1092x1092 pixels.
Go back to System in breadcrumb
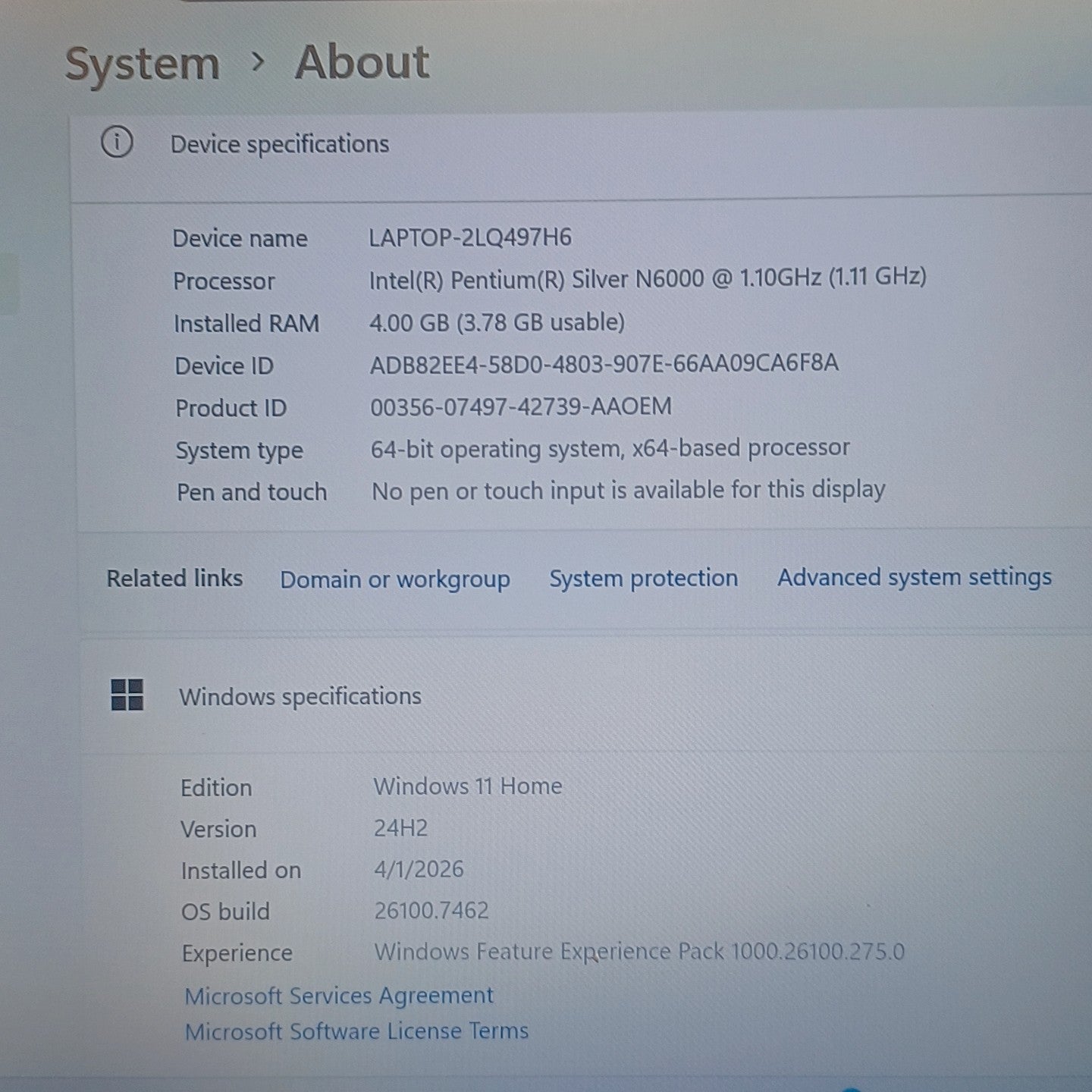click(x=143, y=64)
